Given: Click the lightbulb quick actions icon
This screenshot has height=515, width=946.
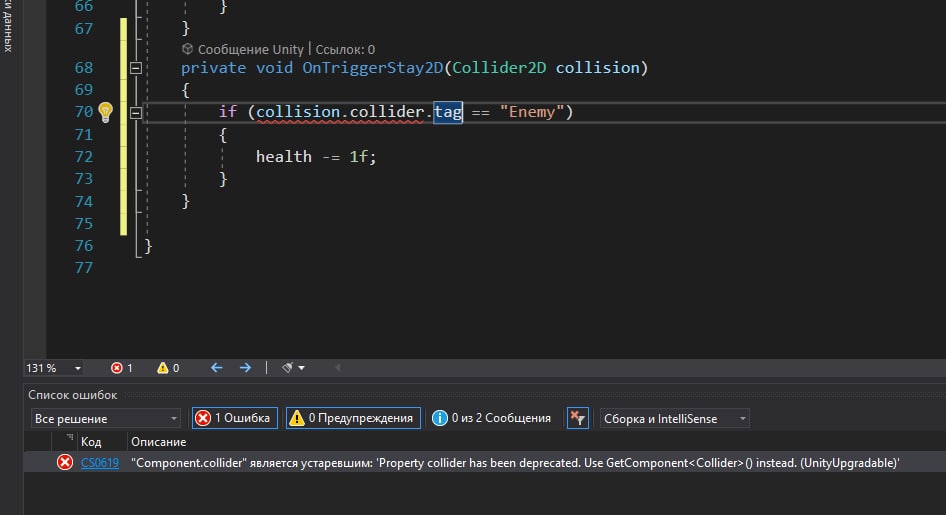Looking at the screenshot, I should tap(106, 112).
